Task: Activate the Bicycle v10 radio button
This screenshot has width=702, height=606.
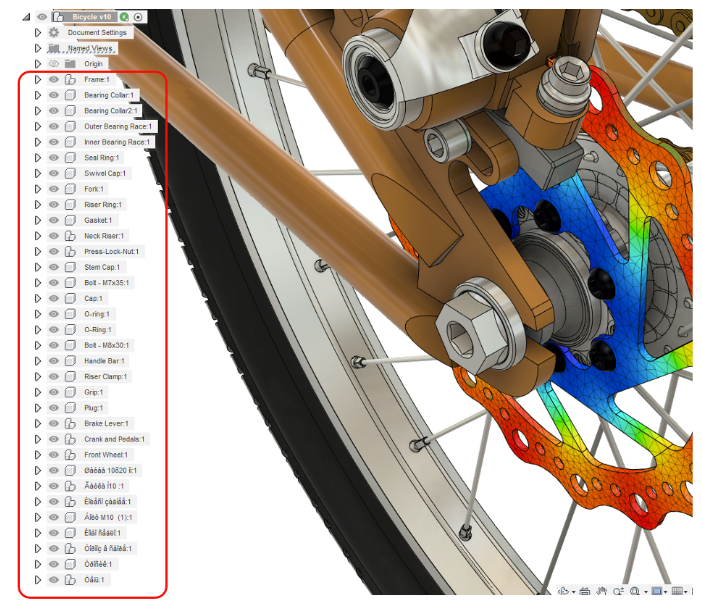Action: point(138,17)
